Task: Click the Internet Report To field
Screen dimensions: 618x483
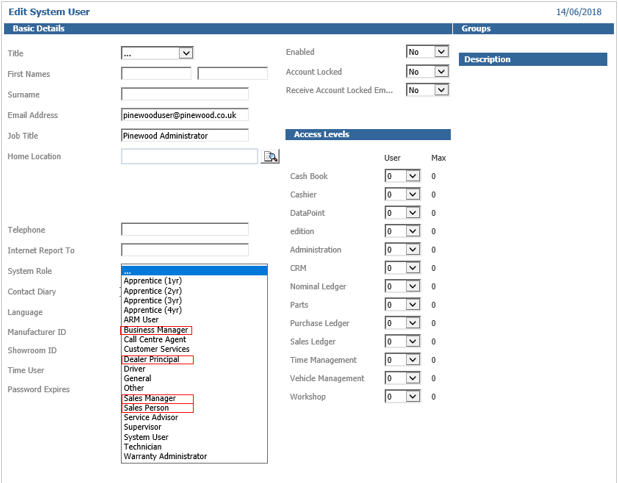Action: [x=185, y=250]
